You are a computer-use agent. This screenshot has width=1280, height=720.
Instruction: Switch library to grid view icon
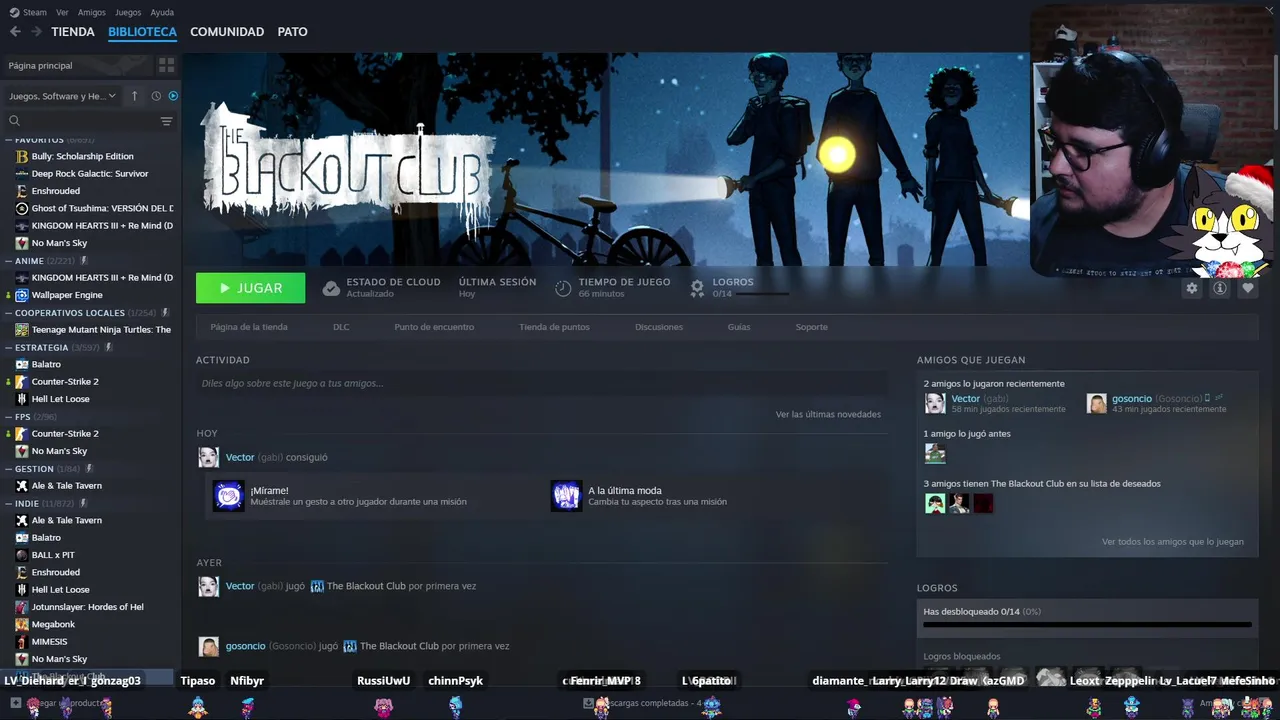pos(166,65)
